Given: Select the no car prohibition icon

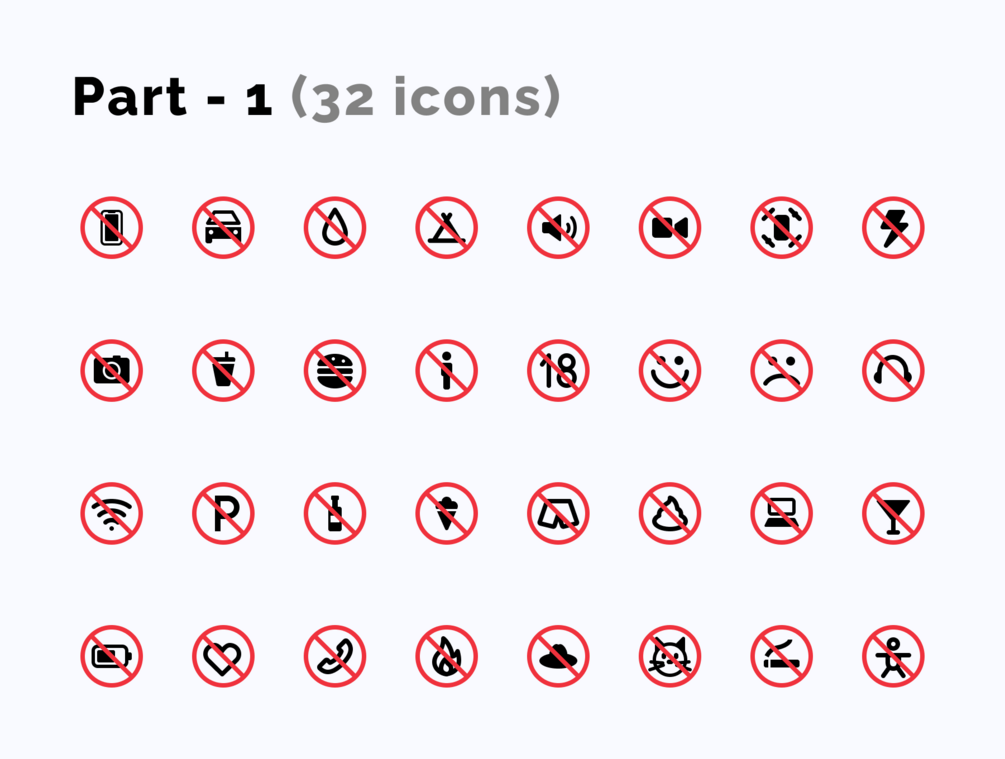Looking at the screenshot, I should point(223,228).
